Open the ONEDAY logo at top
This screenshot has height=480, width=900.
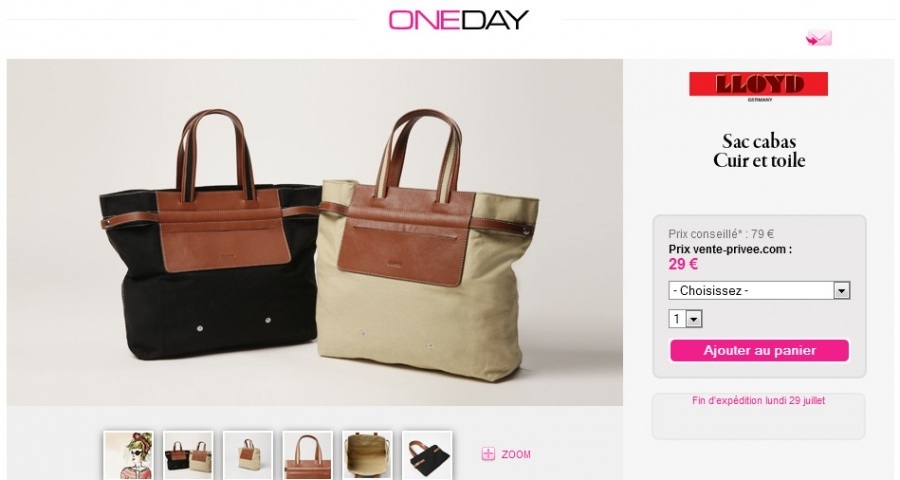pyautogui.click(x=458, y=20)
